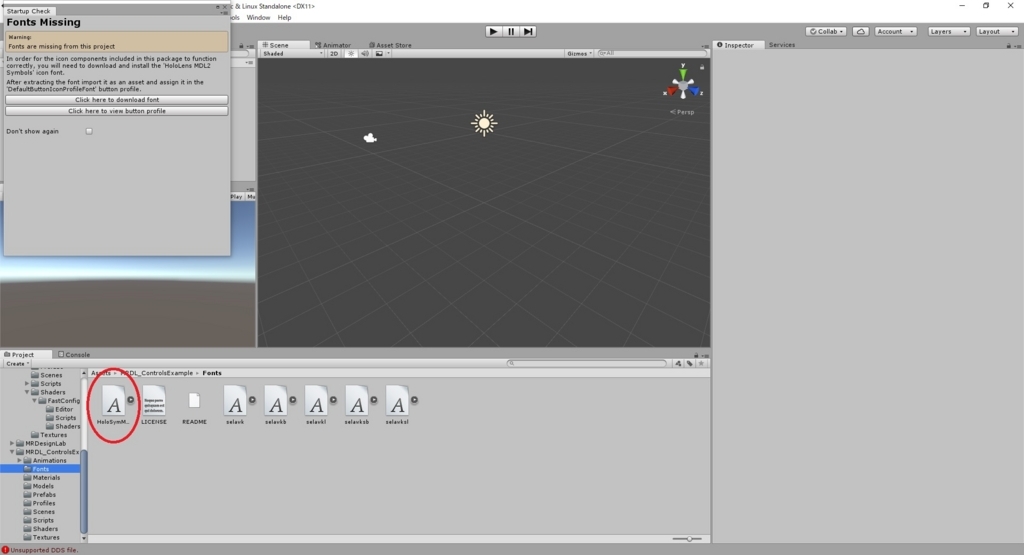Select the selavksl font asset

(397, 405)
